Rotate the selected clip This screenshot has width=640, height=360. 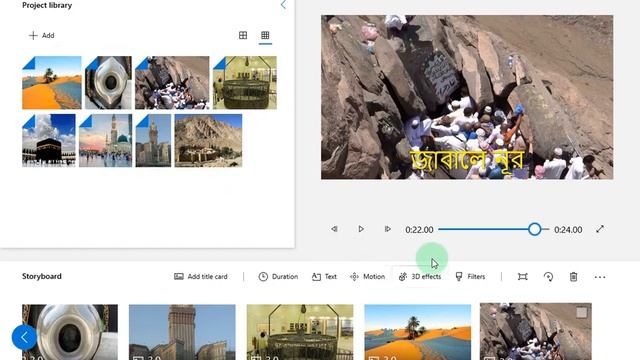pos(548,277)
